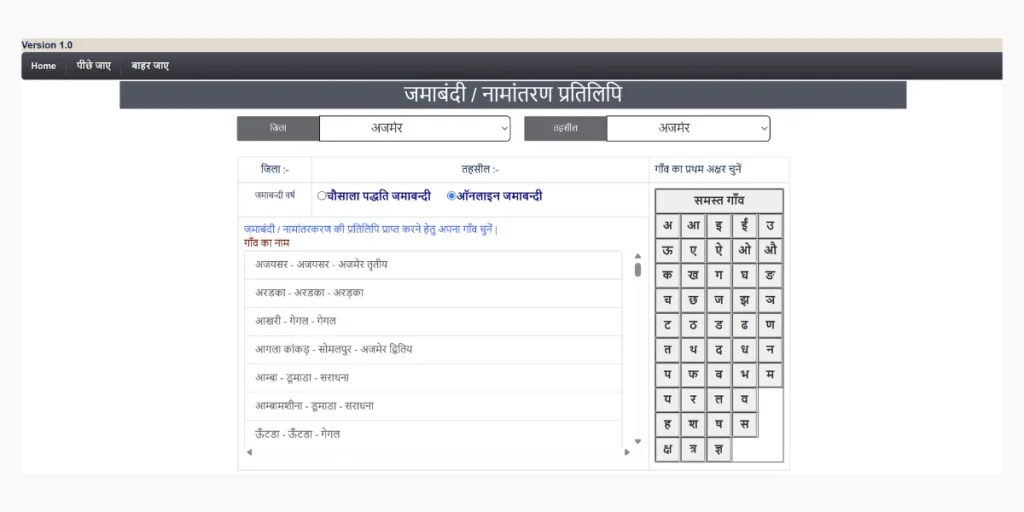
Task: Pick the ट letter key
Action: [x=667, y=325]
